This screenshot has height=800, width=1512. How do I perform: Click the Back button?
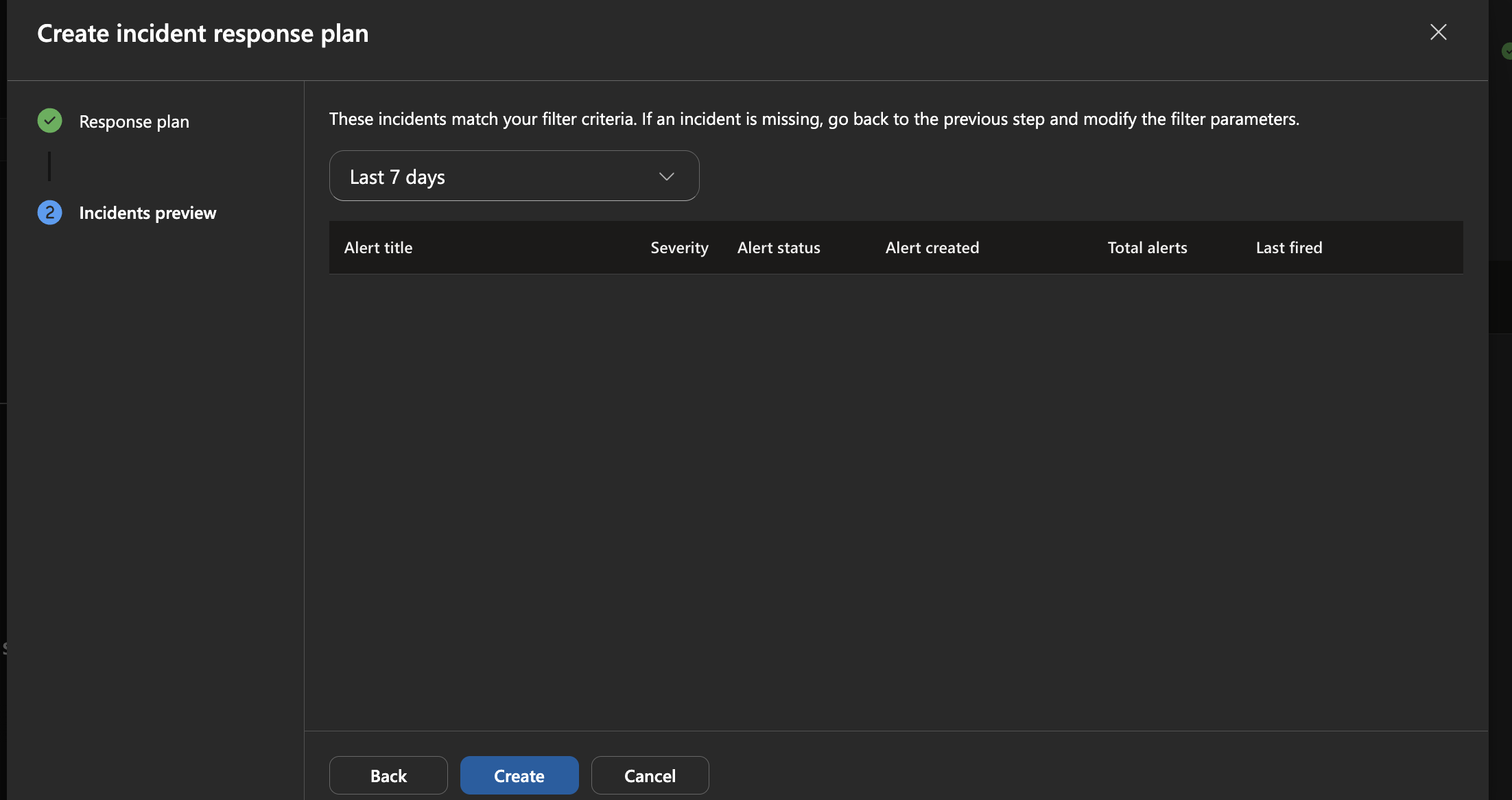[x=388, y=775]
